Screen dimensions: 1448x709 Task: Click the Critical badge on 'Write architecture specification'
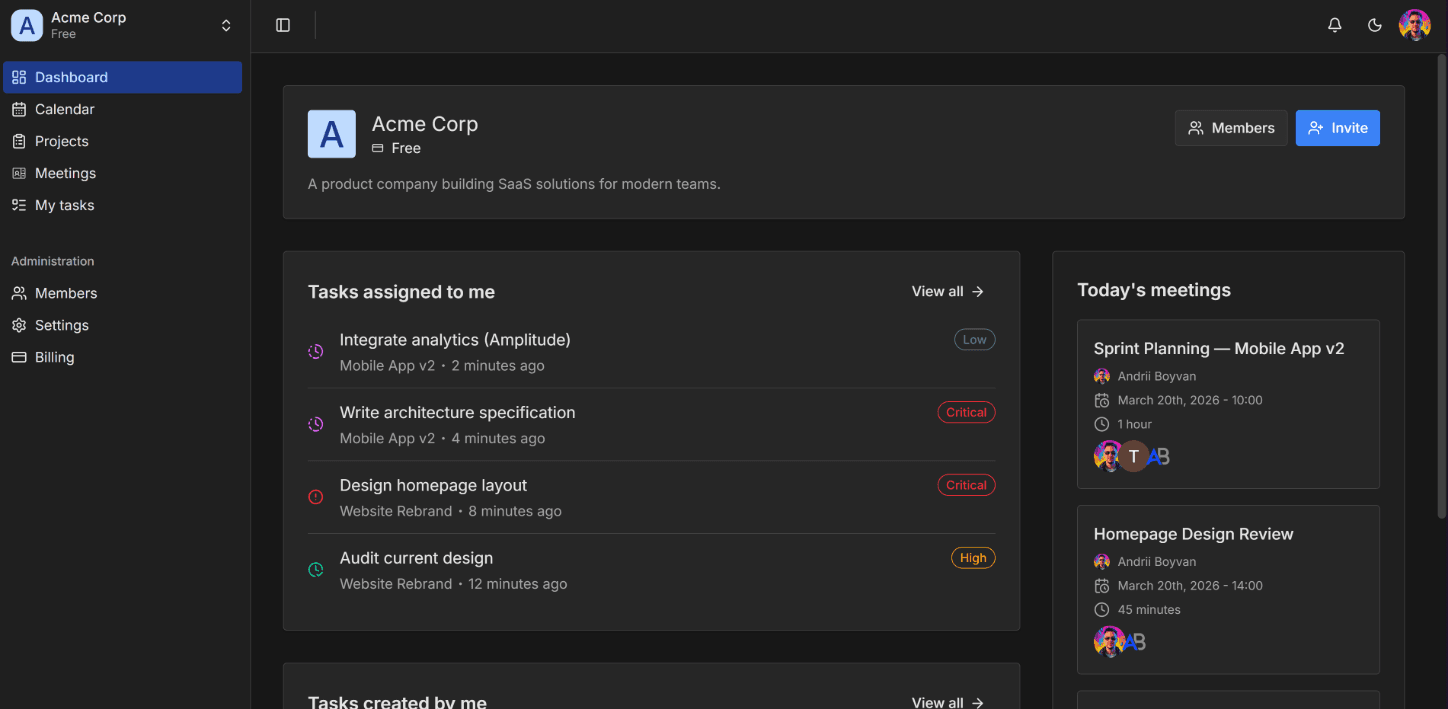tap(966, 412)
